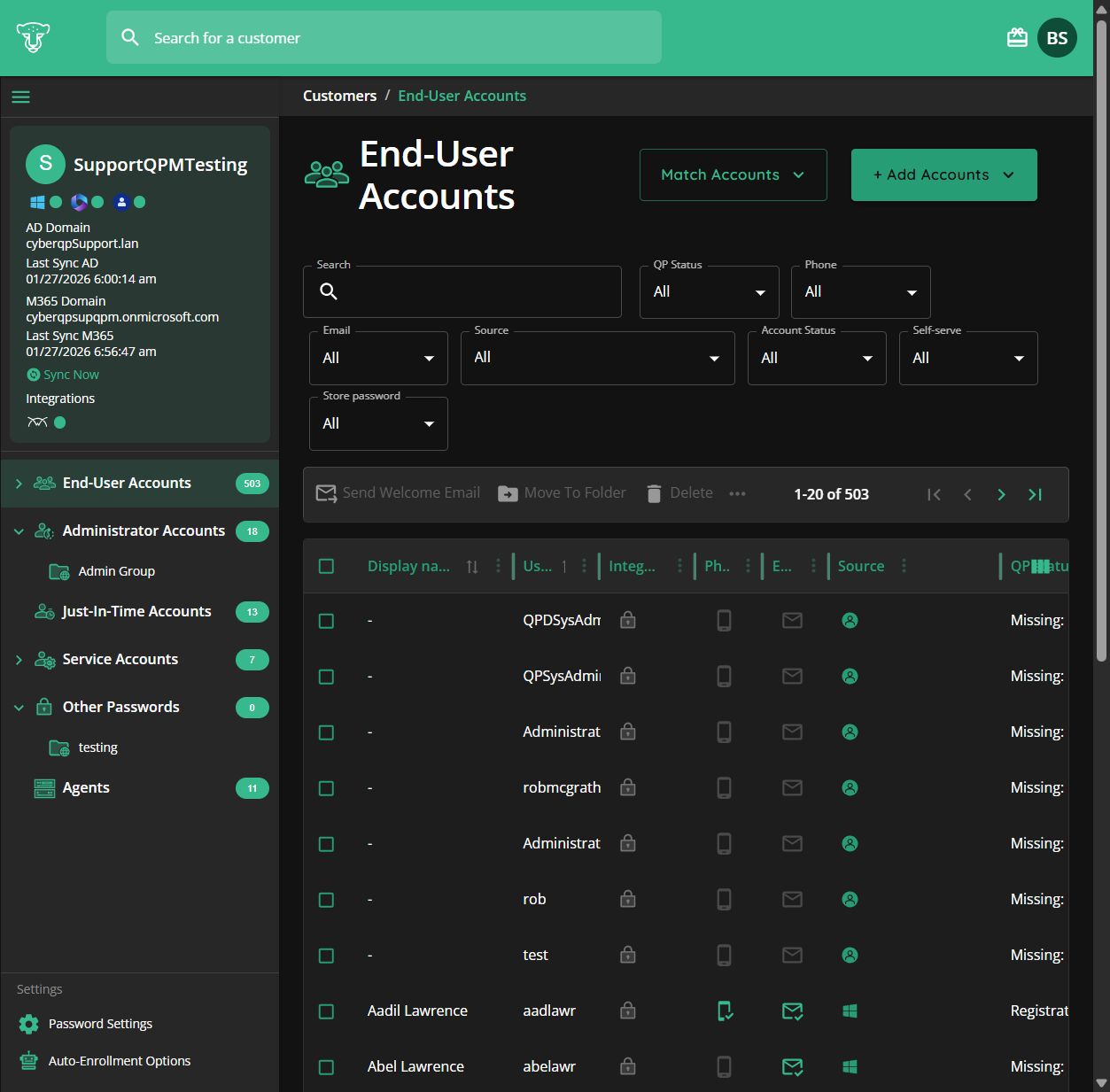Jump to the first page arrow
1110x1092 pixels.
(934, 494)
